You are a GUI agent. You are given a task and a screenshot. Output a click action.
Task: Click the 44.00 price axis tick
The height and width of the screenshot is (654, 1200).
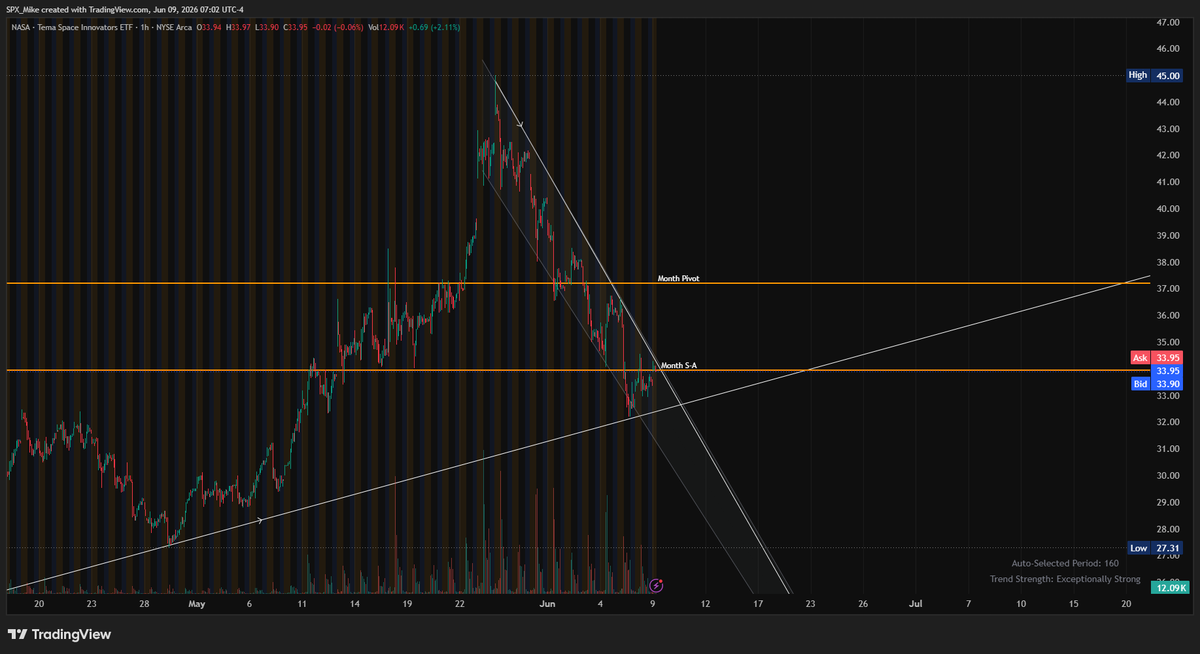click(x=1168, y=102)
